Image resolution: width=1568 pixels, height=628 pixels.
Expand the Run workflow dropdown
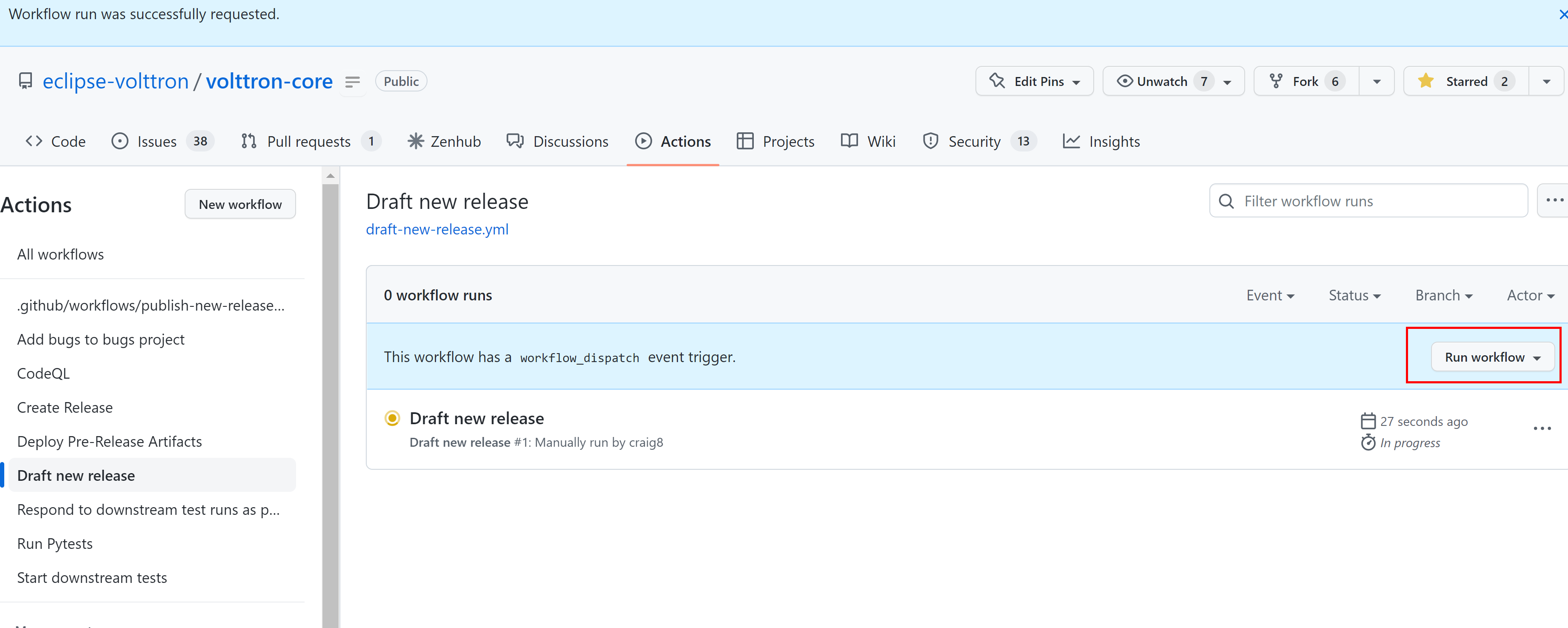click(x=1492, y=357)
